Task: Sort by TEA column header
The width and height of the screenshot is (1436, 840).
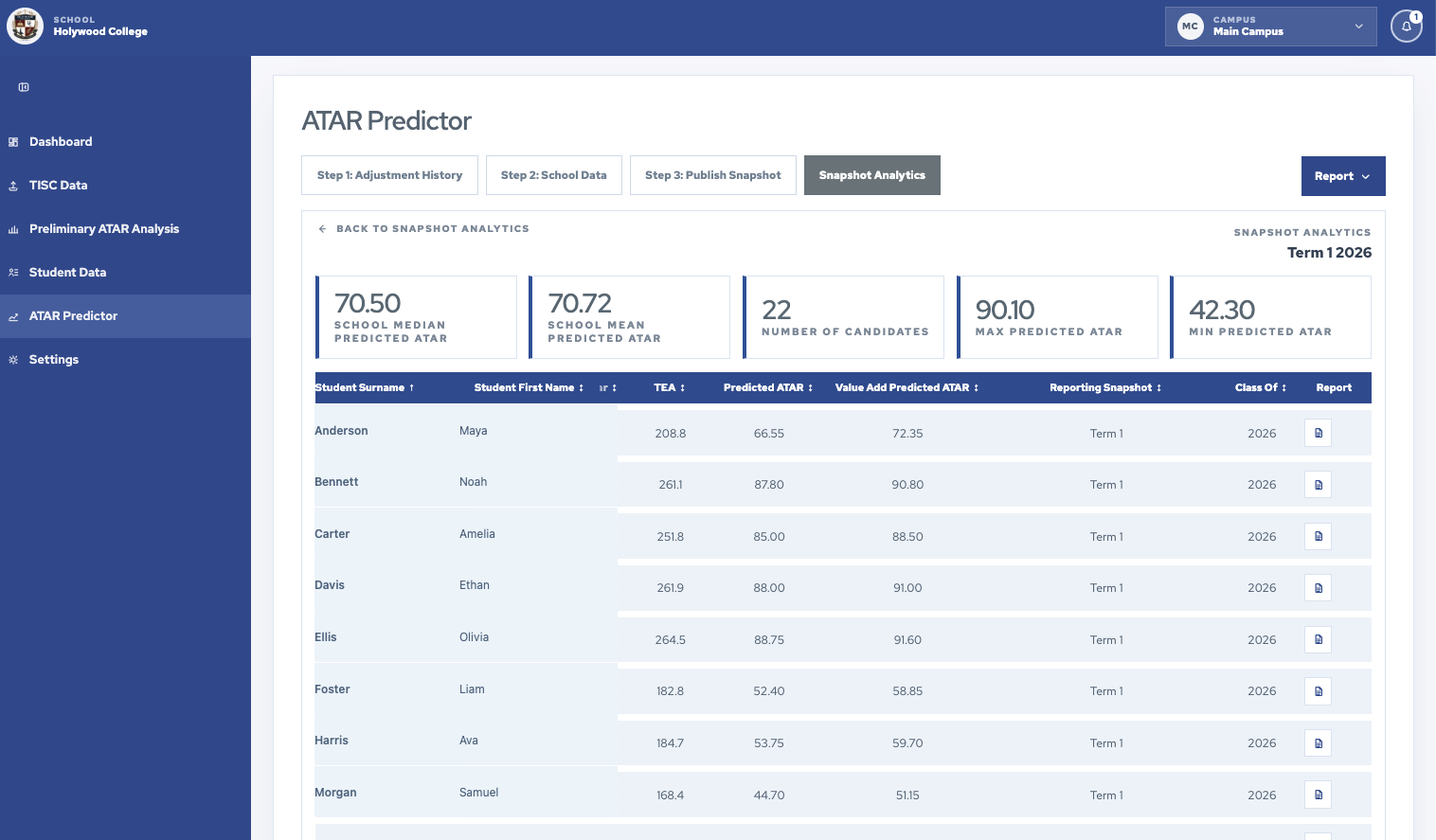Action: 669,387
